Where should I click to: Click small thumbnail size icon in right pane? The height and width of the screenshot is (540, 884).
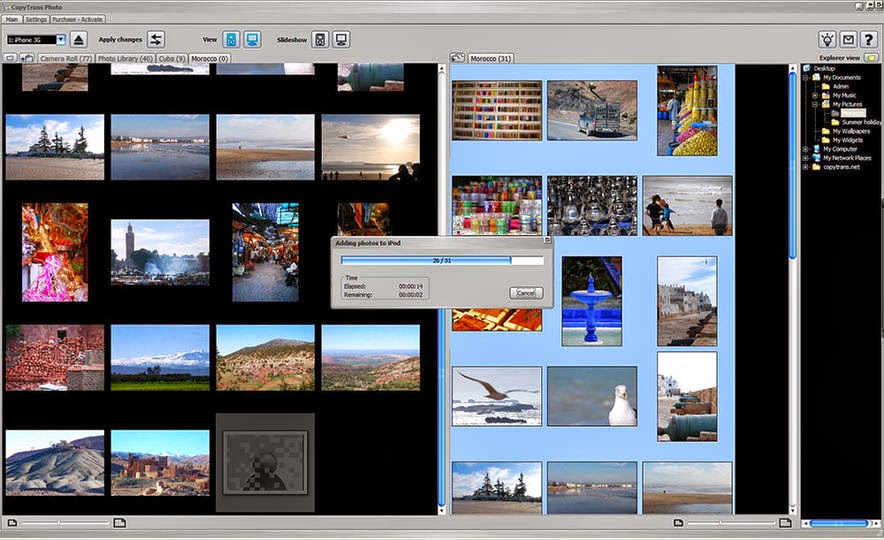coord(678,523)
